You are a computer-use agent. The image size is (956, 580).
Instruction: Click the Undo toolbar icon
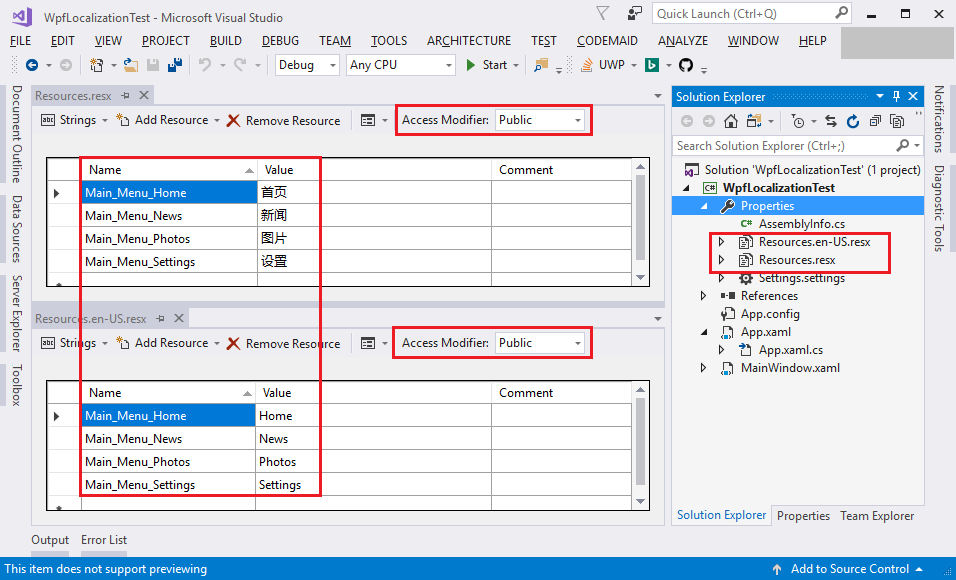(205, 65)
